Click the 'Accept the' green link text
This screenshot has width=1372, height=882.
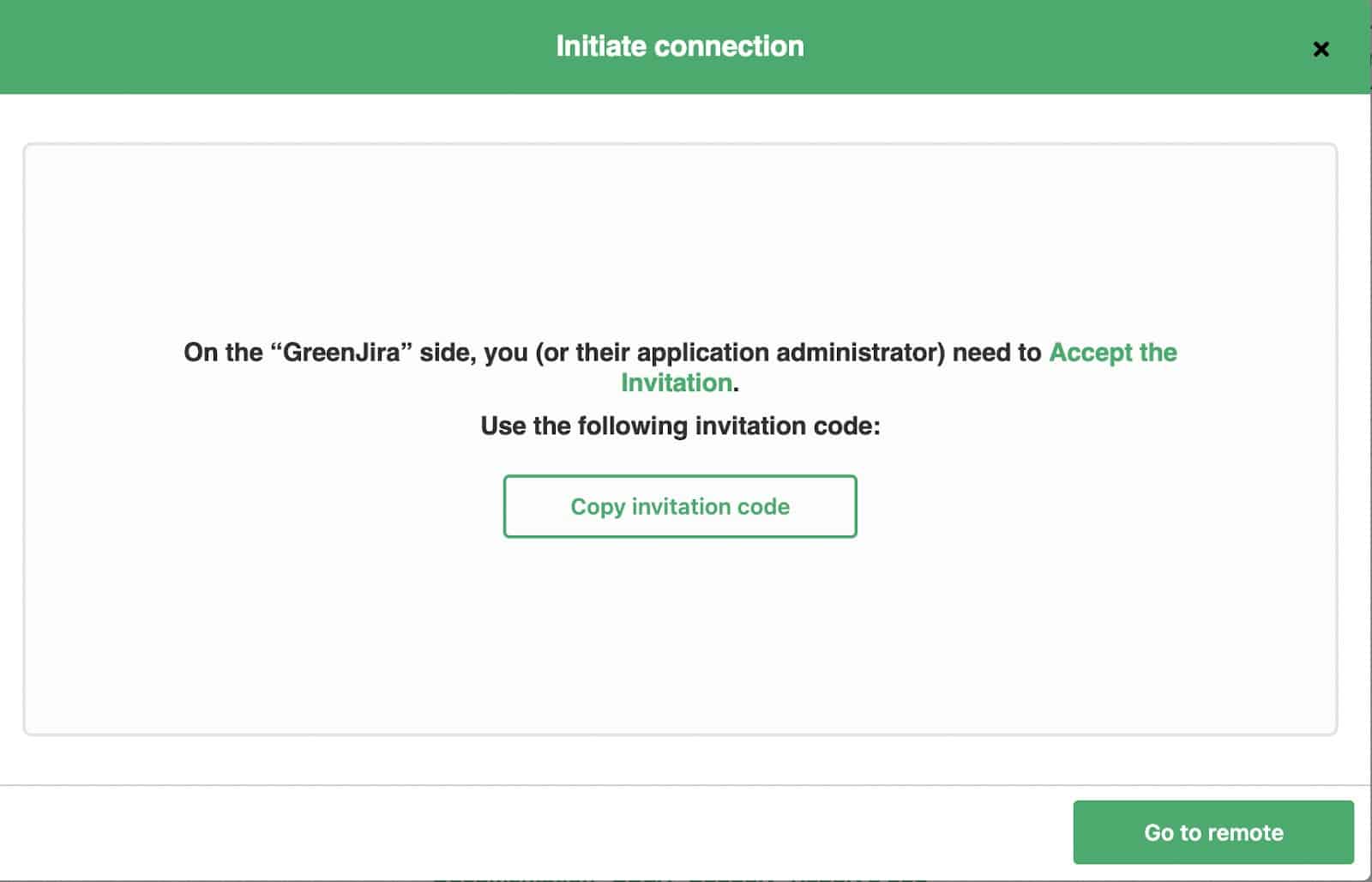tap(1113, 353)
